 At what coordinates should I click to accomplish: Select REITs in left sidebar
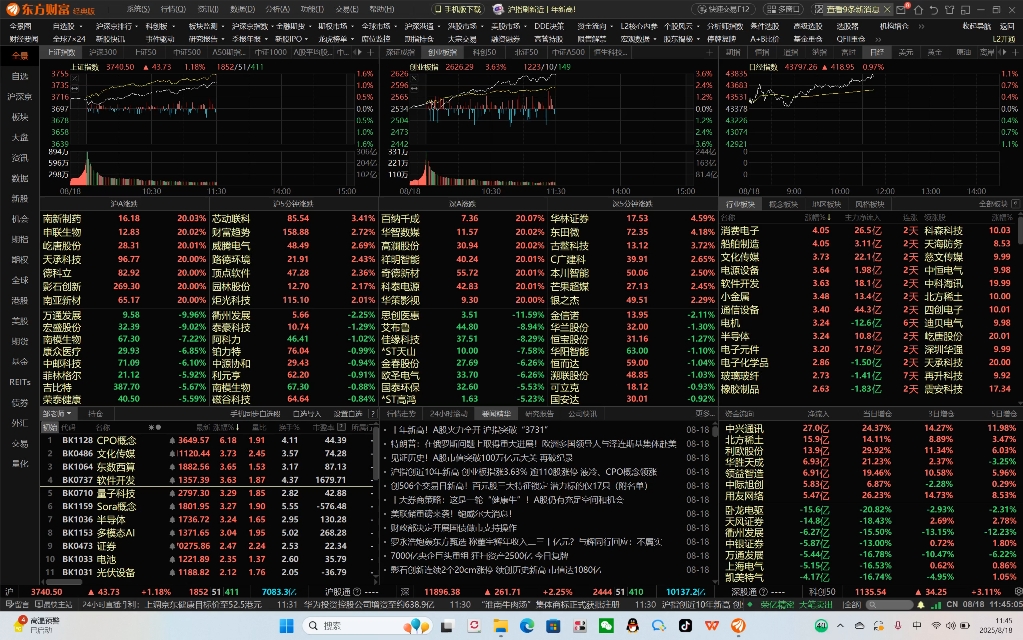pyautogui.click(x=20, y=382)
